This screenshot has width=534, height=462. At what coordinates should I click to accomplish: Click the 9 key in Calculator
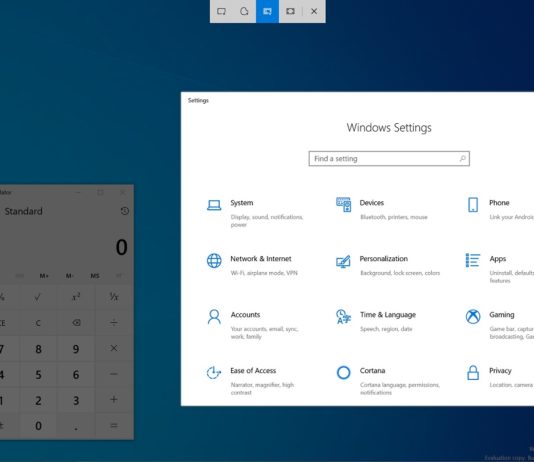76,349
